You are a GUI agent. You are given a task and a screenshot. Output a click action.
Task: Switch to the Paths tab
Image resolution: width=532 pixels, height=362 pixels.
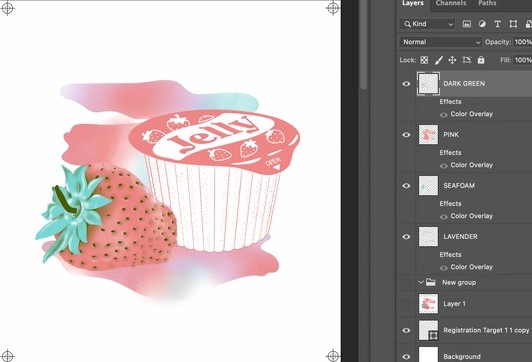[x=487, y=3]
